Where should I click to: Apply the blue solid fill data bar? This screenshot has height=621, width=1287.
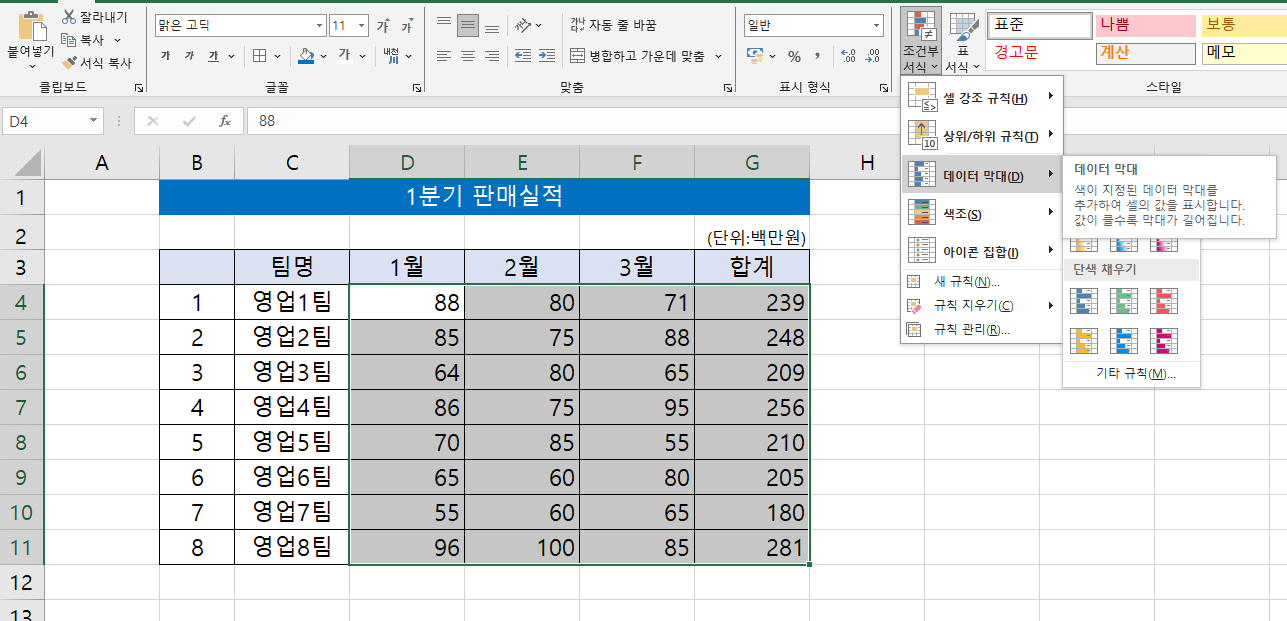1085,301
